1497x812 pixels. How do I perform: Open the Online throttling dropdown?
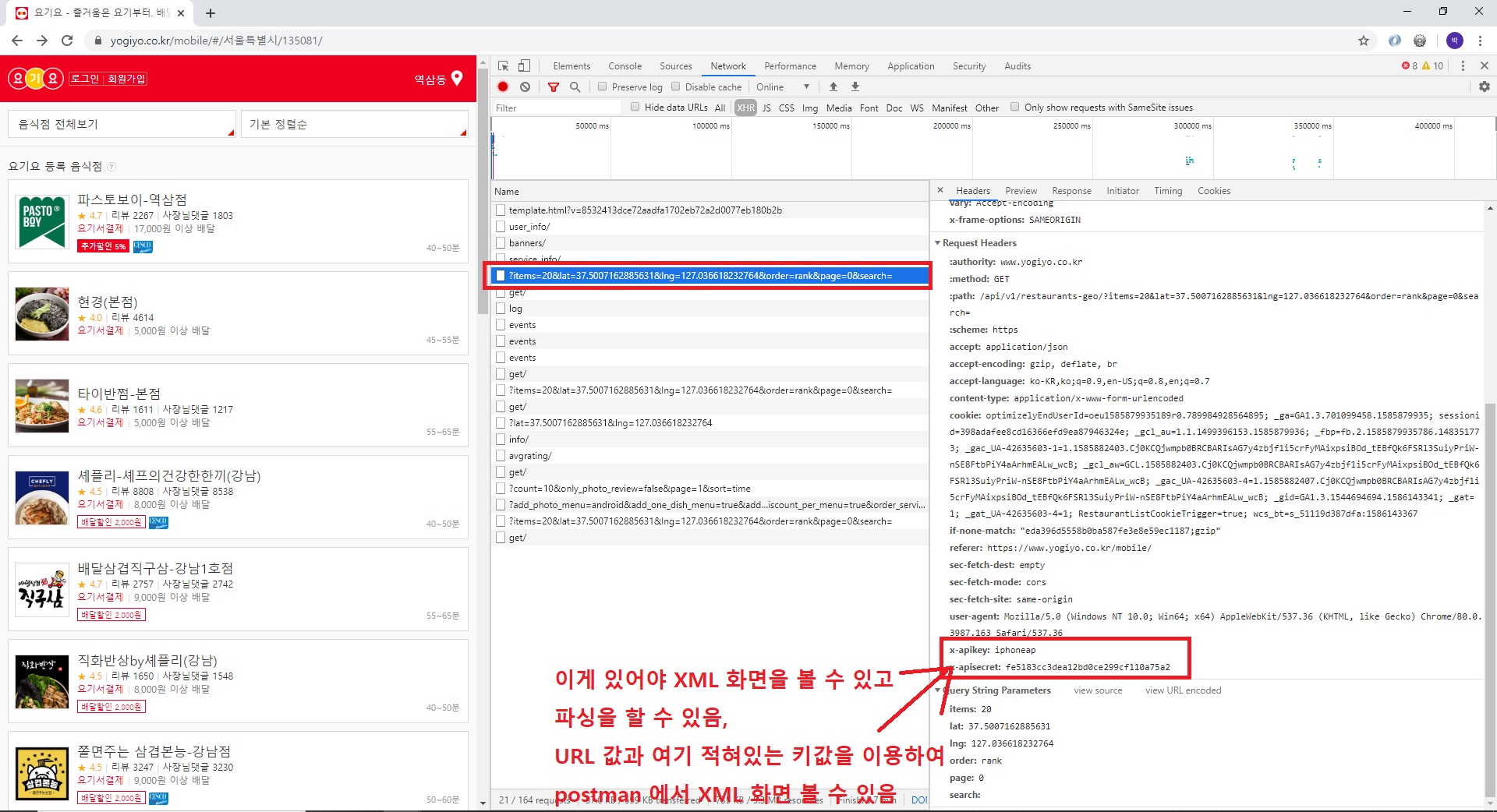tap(783, 86)
